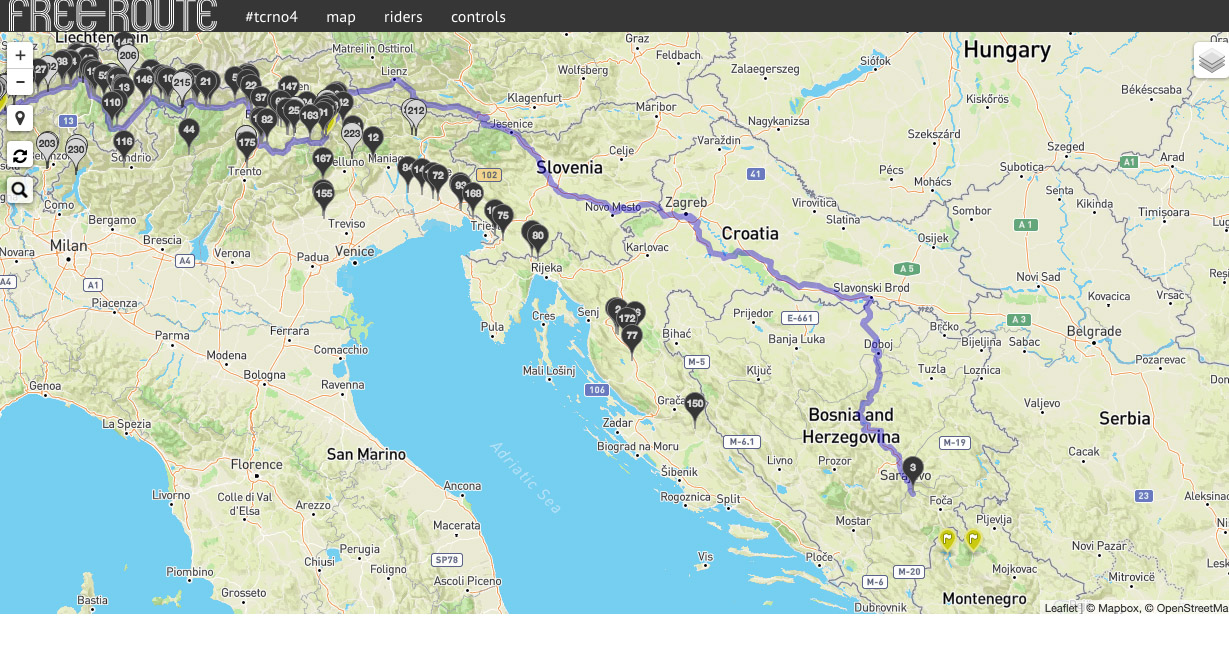Switch to the map page
This screenshot has height=651, width=1229.
[x=340, y=17]
